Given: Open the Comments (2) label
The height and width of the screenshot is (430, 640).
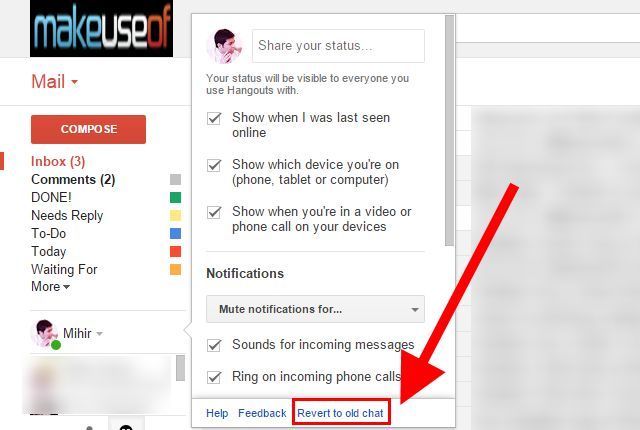Looking at the screenshot, I should pyautogui.click(x=73, y=180).
